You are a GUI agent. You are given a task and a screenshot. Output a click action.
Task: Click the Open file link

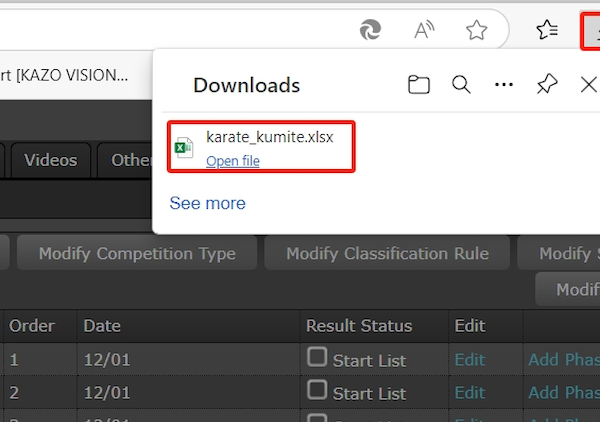click(232, 161)
